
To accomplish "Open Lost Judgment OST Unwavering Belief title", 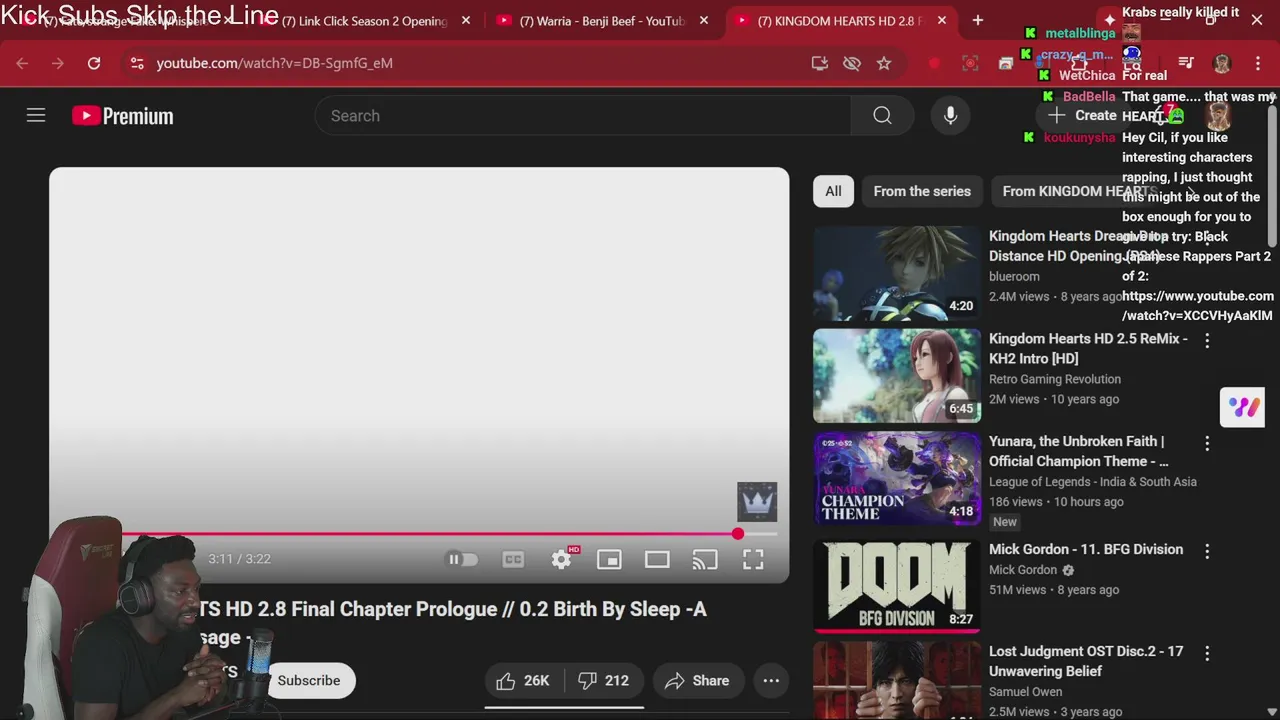I will tap(1086, 661).
